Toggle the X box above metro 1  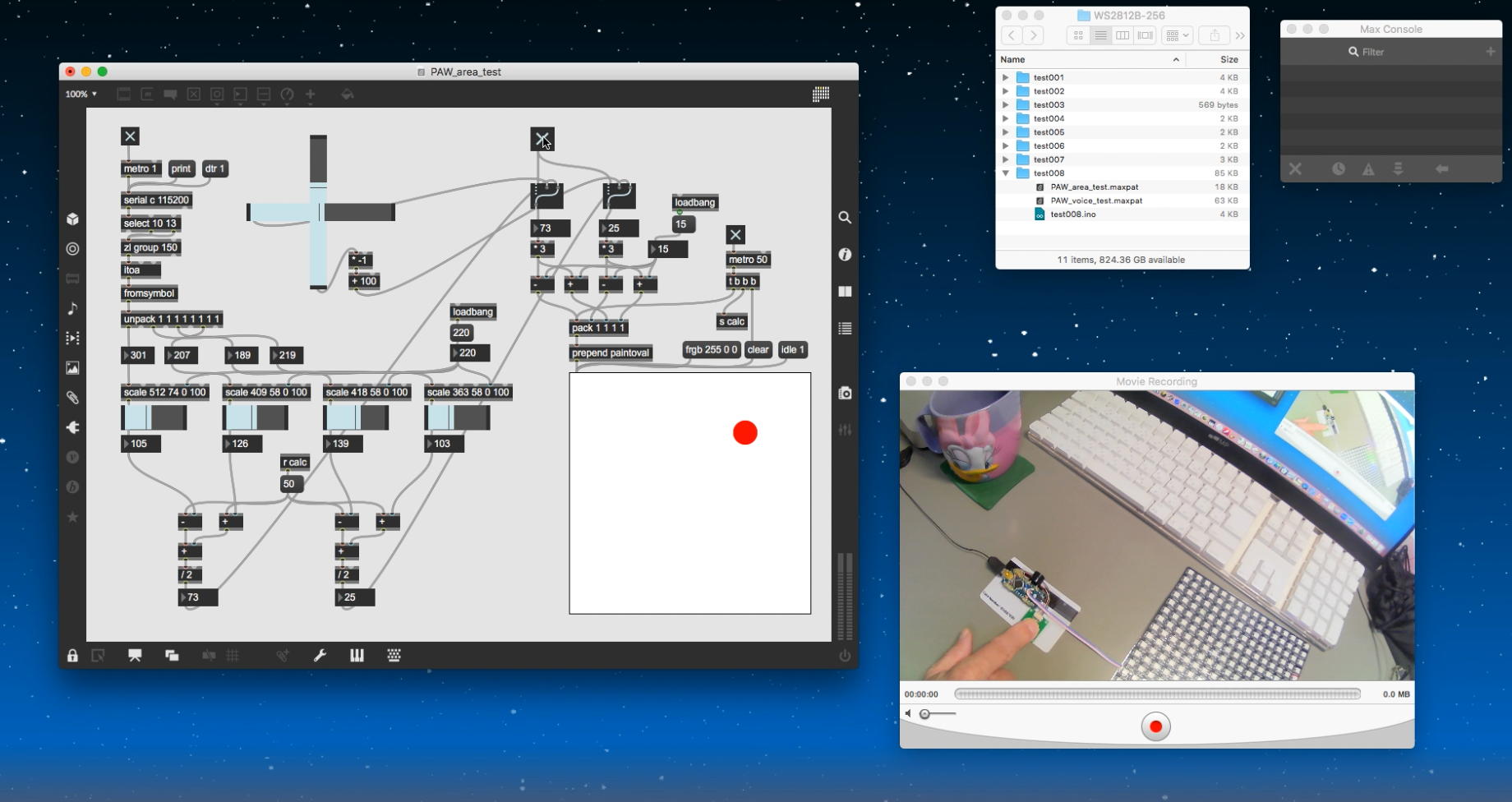point(130,136)
